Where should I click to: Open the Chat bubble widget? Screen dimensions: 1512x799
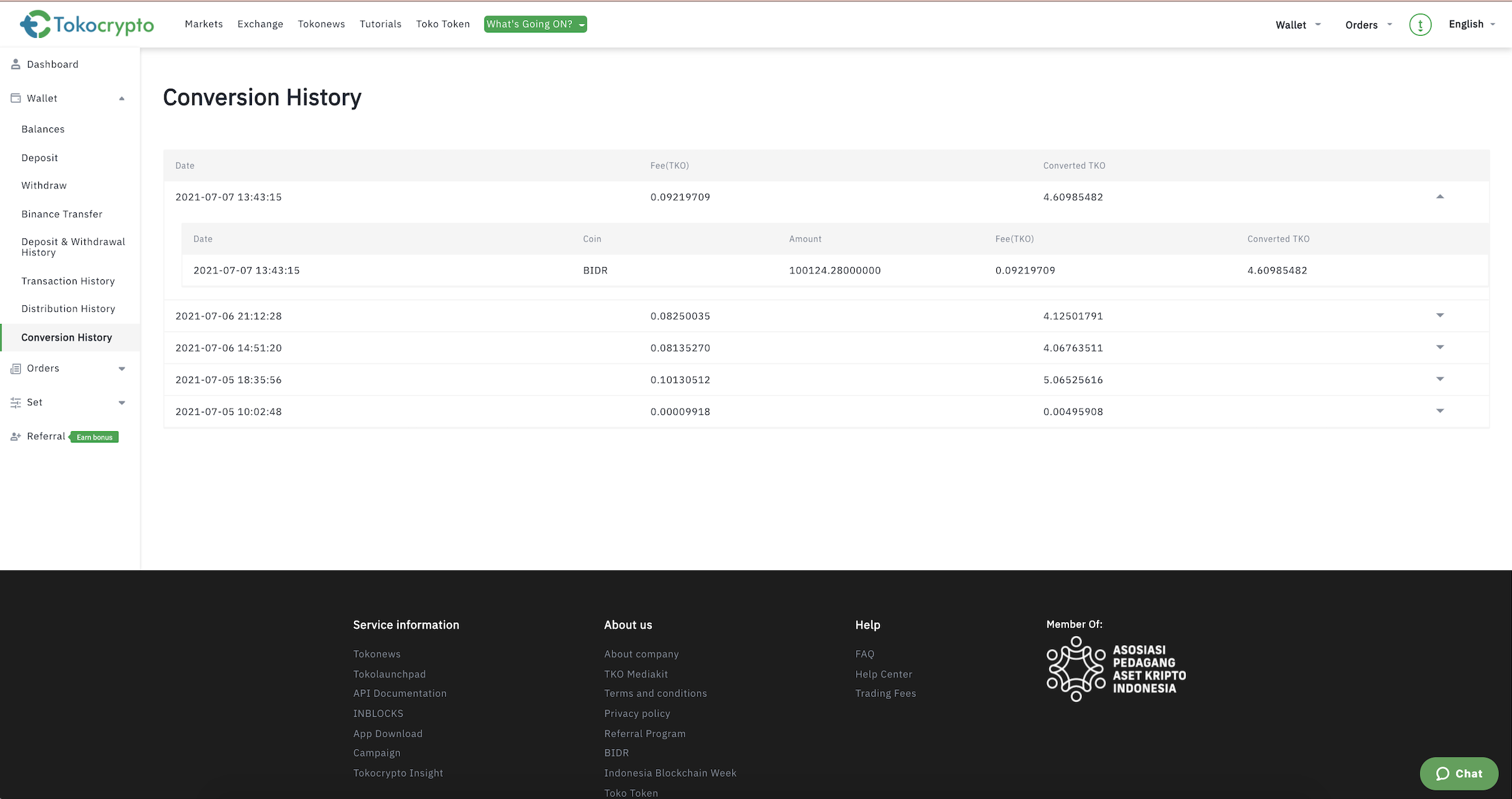pyautogui.click(x=1459, y=773)
